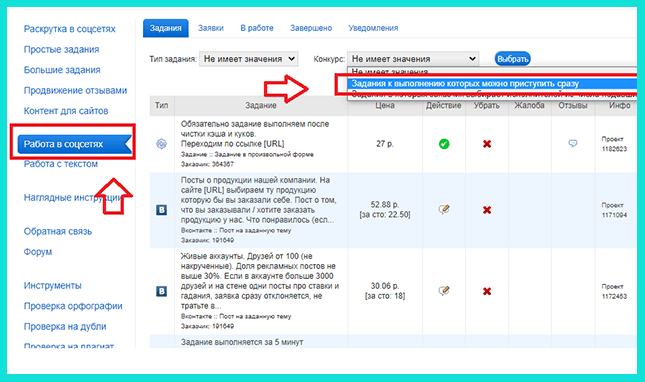Open Контент для сайтов link
This screenshot has width=645, height=382.
[x=66, y=111]
